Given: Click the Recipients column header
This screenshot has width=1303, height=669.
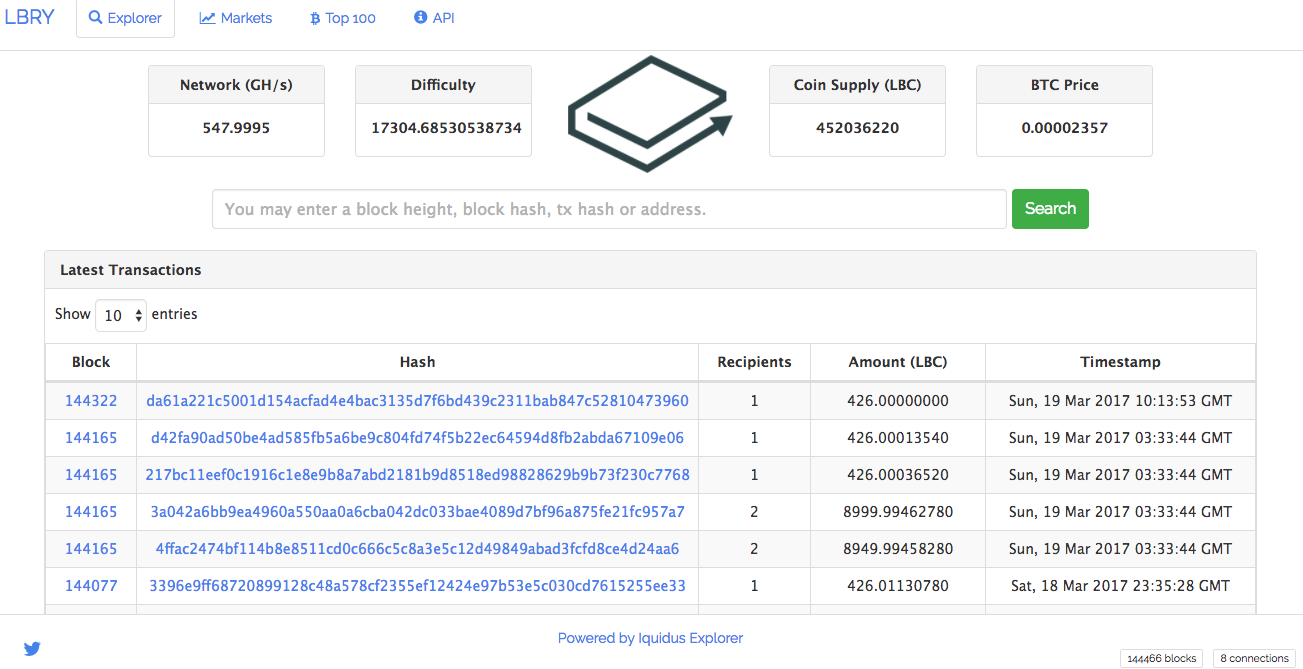Looking at the screenshot, I should 754,362.
